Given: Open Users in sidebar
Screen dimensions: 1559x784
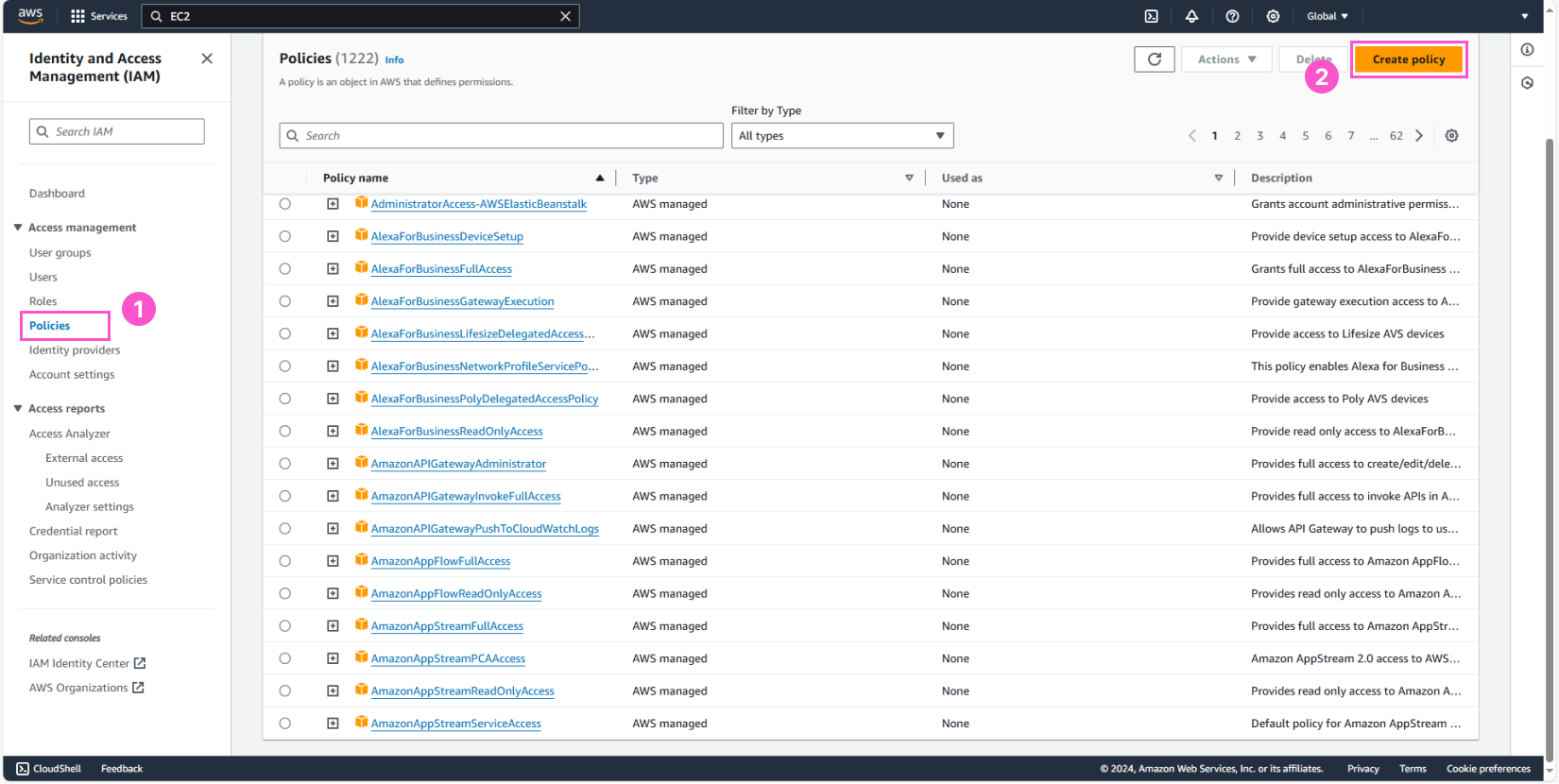Looking at the screenshot, I should 43,278.
